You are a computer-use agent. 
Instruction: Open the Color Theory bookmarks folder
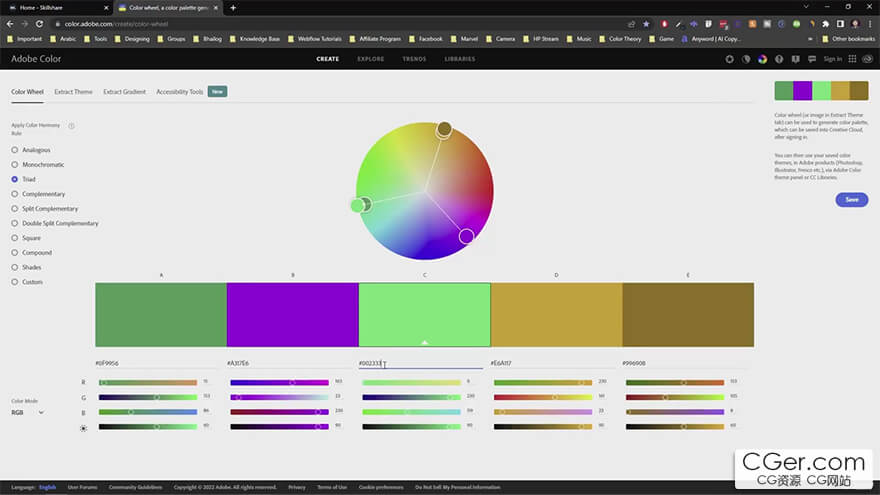tap(620, 39)
